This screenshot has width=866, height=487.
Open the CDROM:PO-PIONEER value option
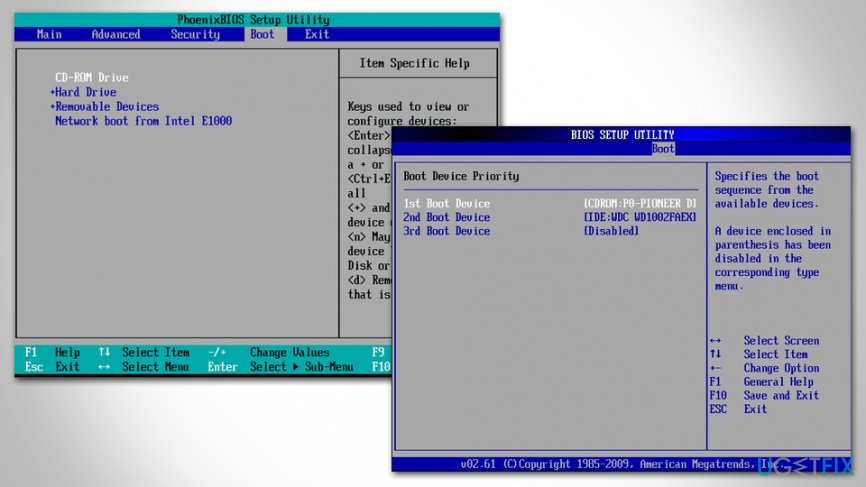[x=640, y=204]
